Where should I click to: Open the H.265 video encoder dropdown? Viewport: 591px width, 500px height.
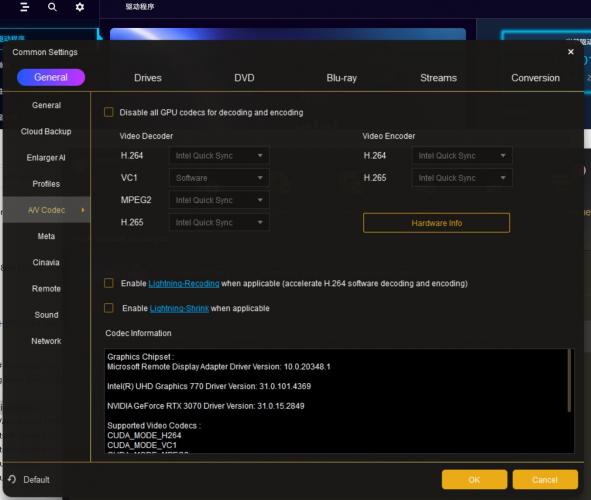tap(462, 178)
